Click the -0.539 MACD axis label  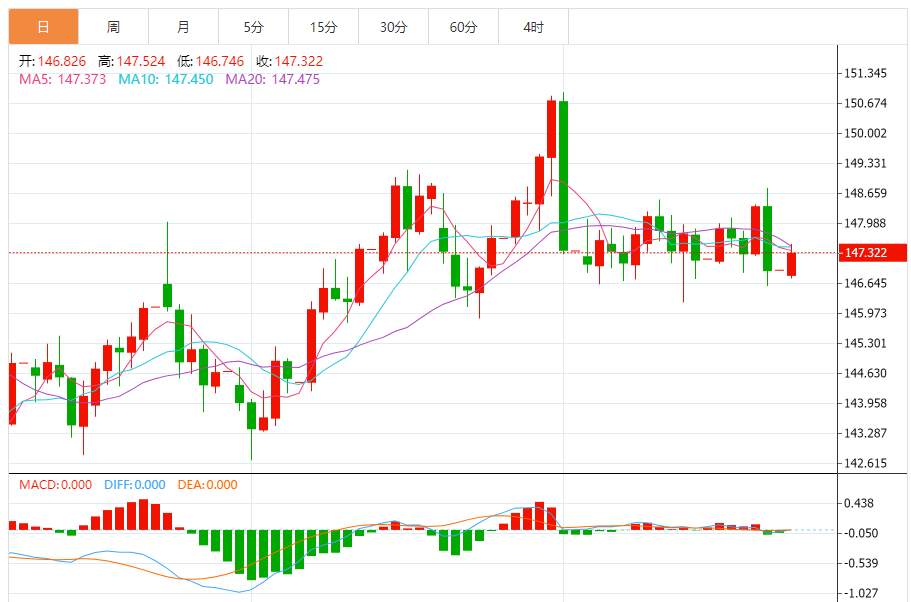click(861, 563)
